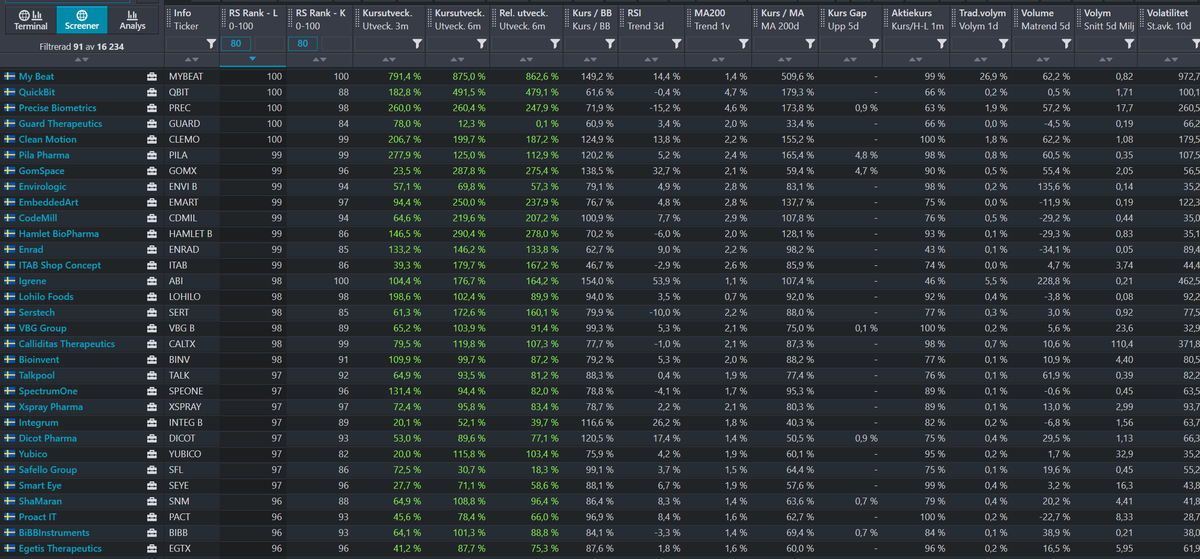Toggle sort arrows under company name column

tap(82, 59)
